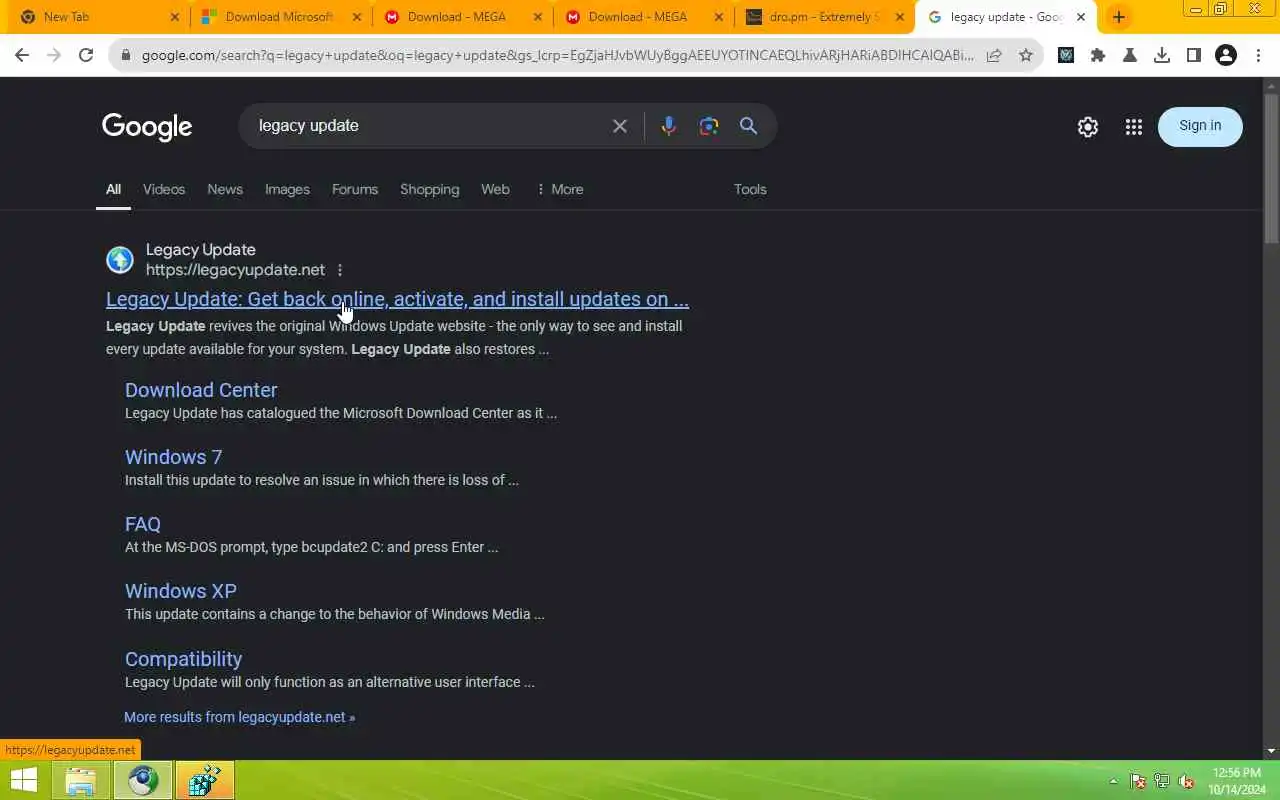
Task: Open the Extensions puzzle icon
Action: [1098, 56]
